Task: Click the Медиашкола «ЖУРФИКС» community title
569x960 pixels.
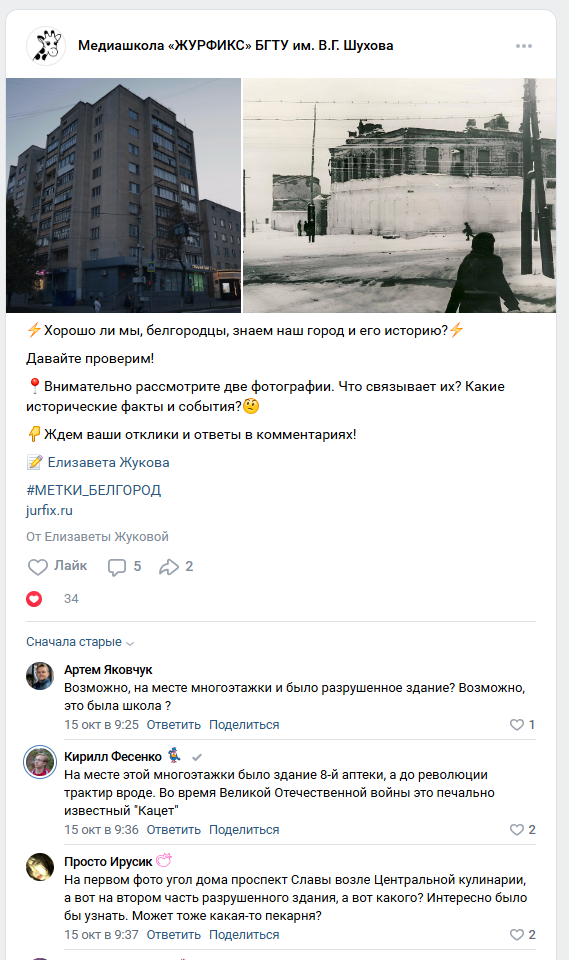Action: 235,45
